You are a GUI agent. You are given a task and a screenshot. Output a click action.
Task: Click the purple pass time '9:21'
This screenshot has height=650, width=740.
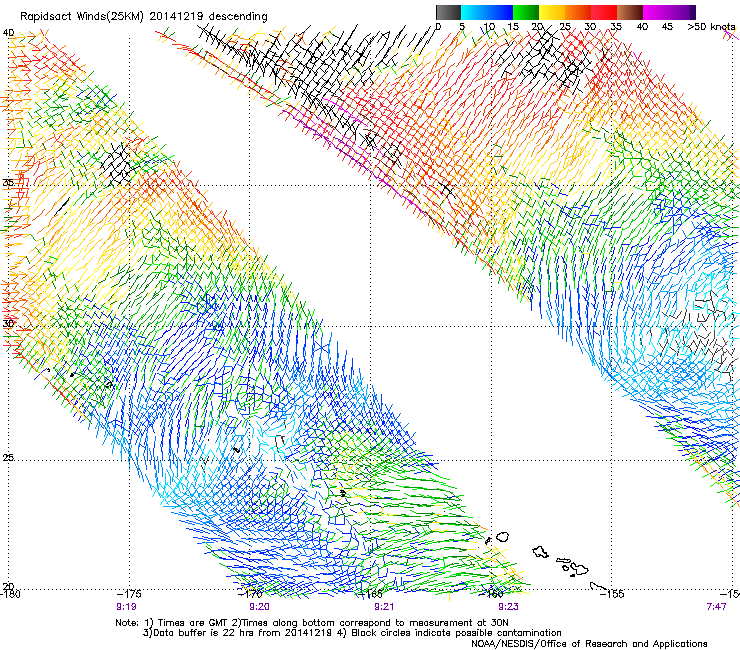384,607
